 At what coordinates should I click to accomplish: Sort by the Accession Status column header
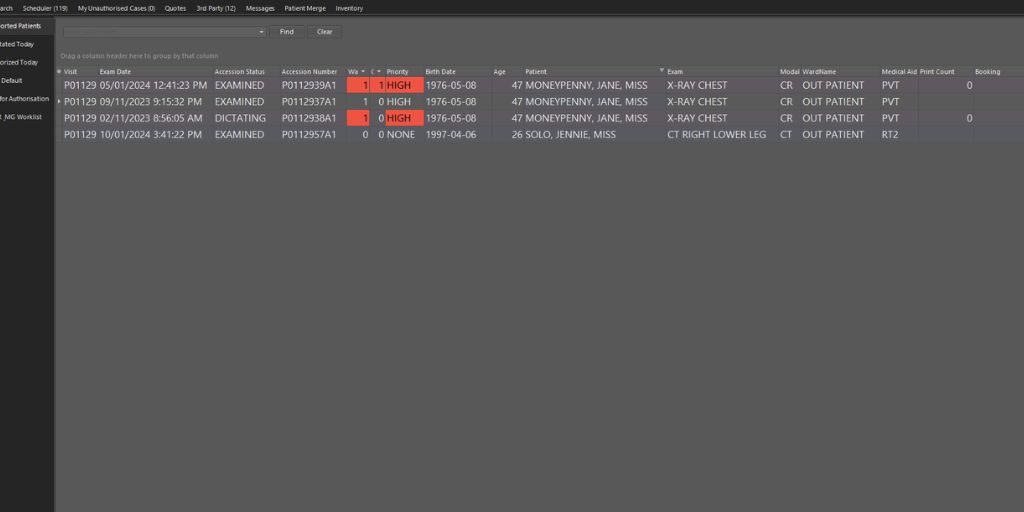pyautogui.click(x=240, y=72)
